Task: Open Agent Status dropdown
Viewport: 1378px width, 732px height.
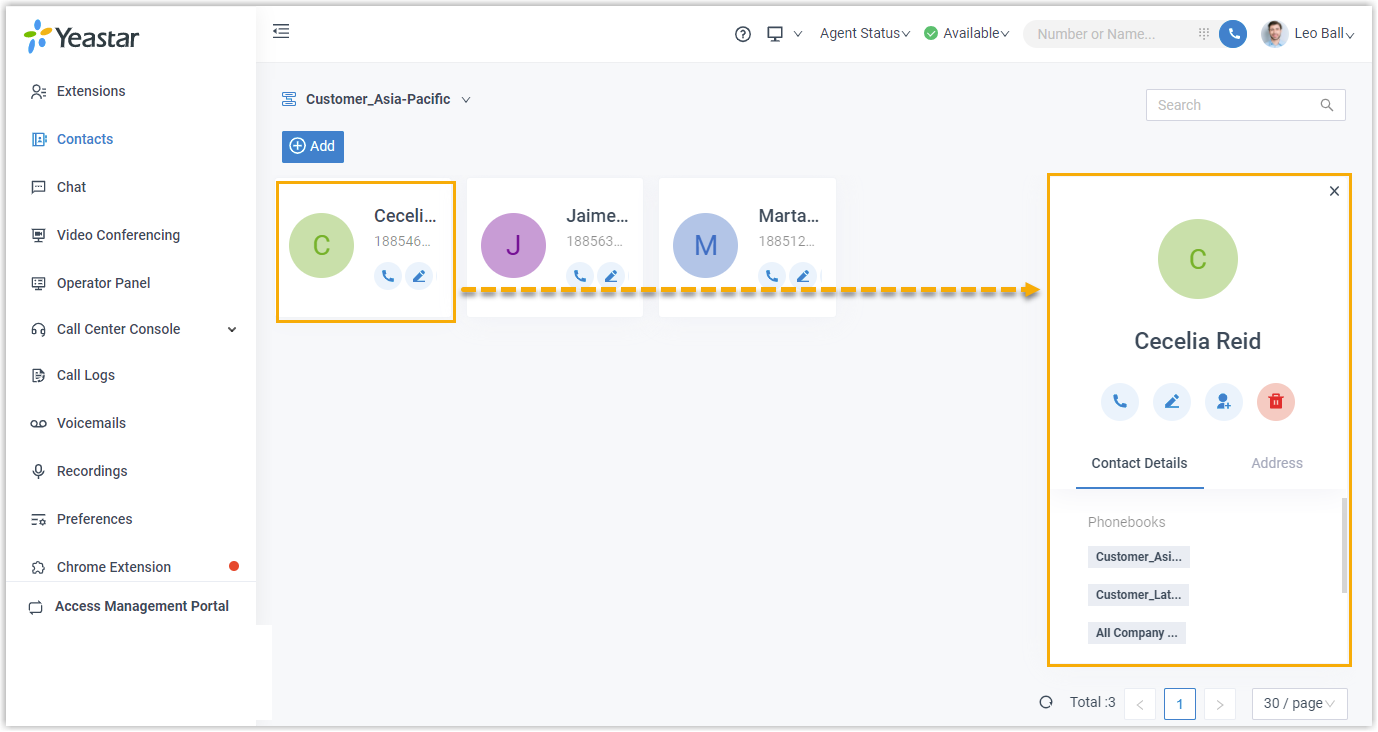Action: pos(865,34)
